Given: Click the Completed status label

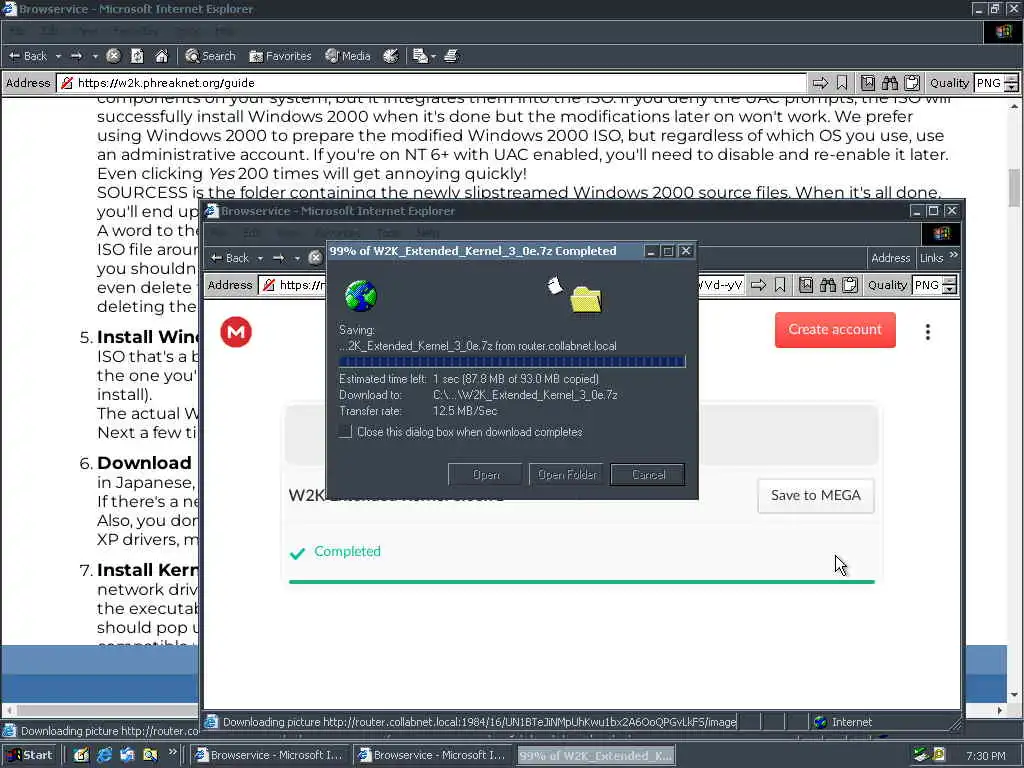Looking at the screenshot, I should 347,551.
